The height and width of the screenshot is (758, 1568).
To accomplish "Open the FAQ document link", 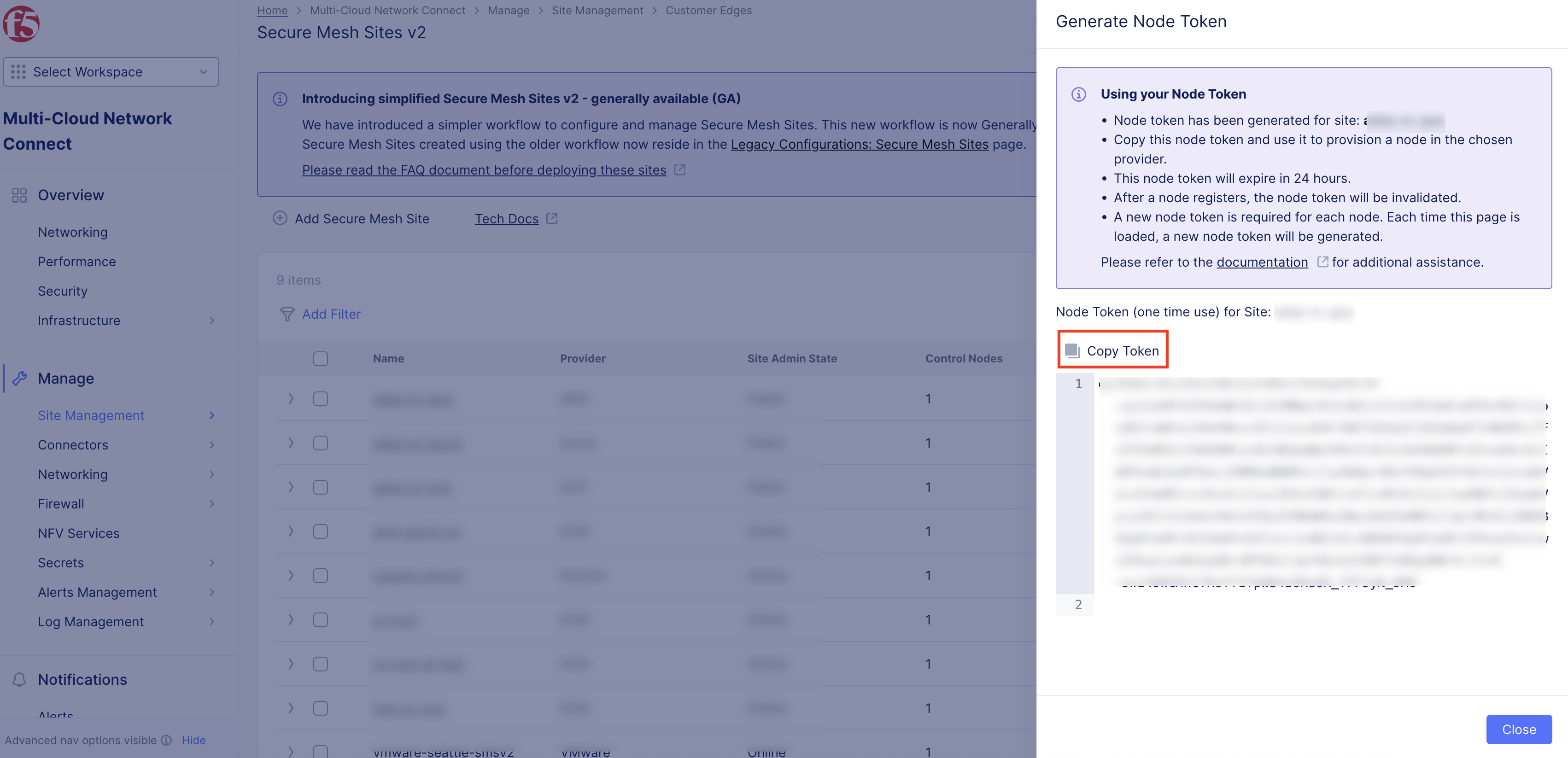I will (x=484, y=170).
